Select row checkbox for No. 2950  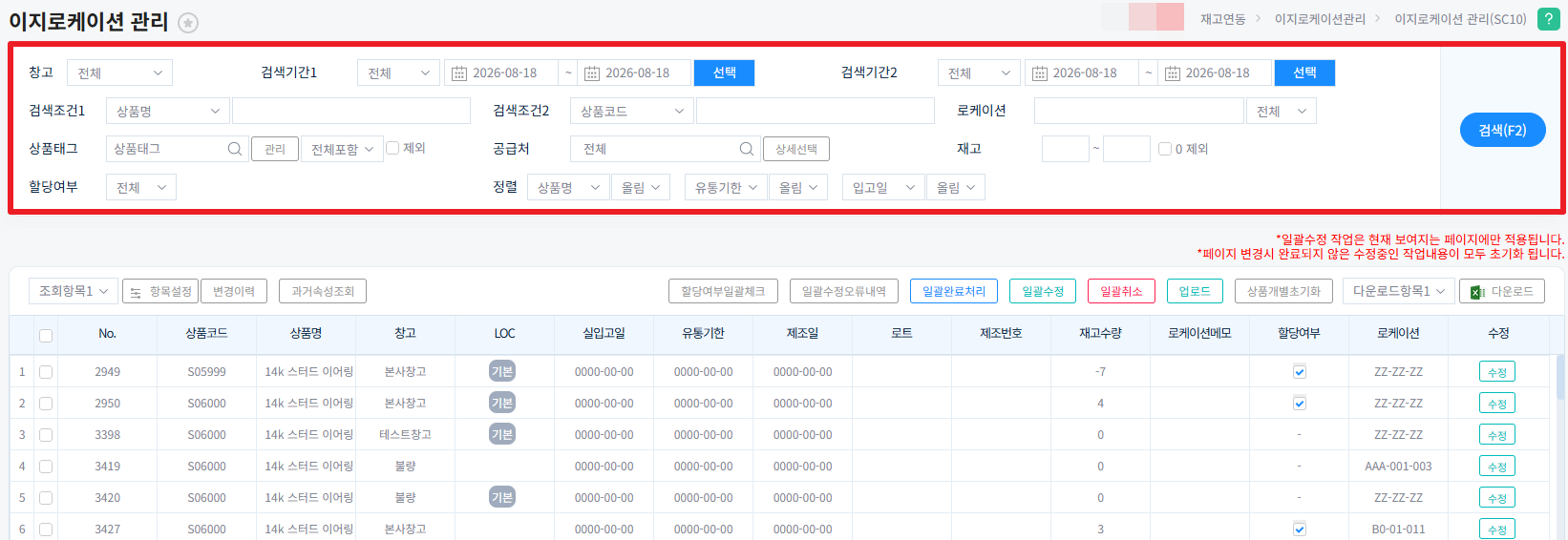coord(46,404)
